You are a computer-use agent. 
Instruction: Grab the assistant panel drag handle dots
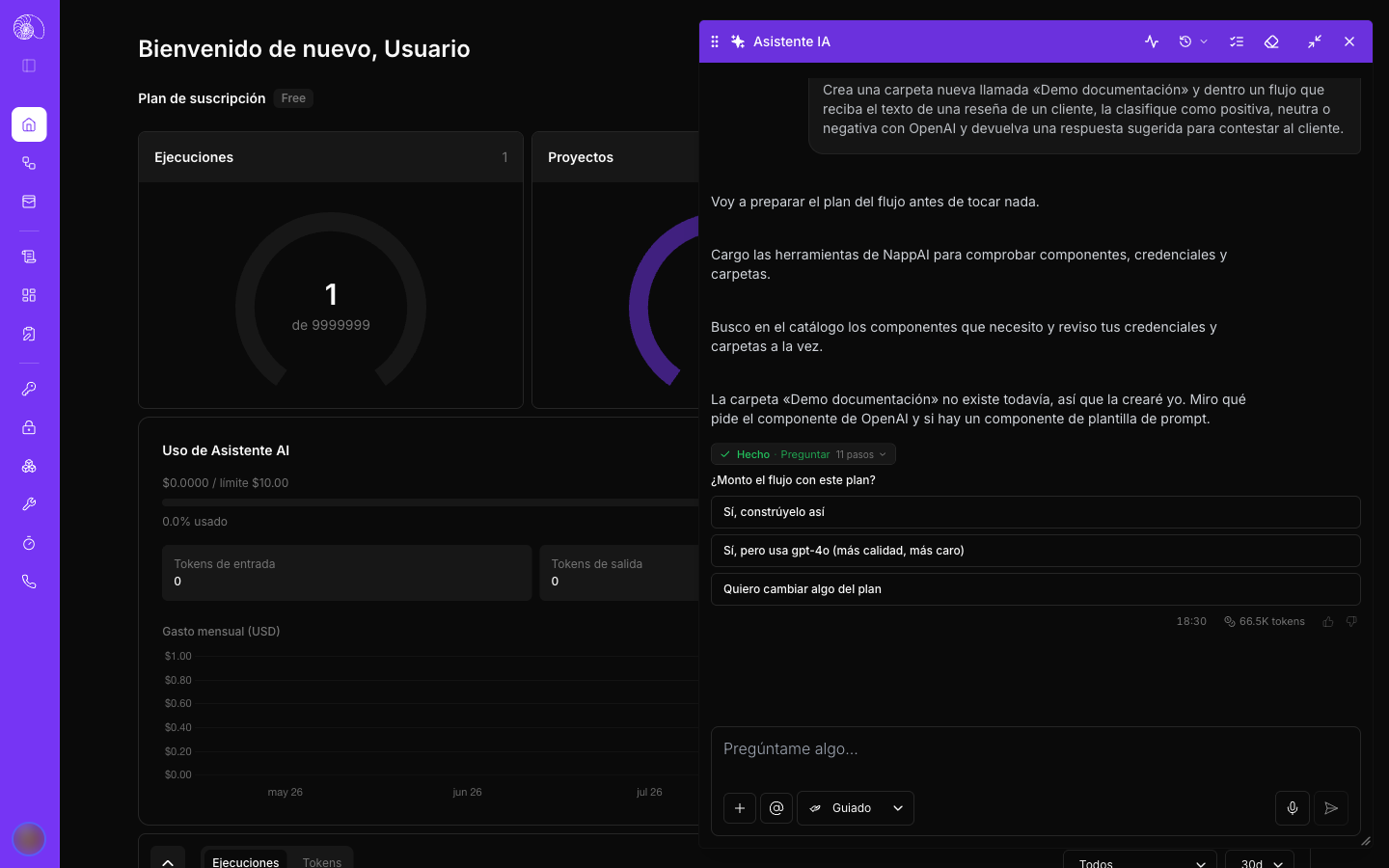pos(715,41)
